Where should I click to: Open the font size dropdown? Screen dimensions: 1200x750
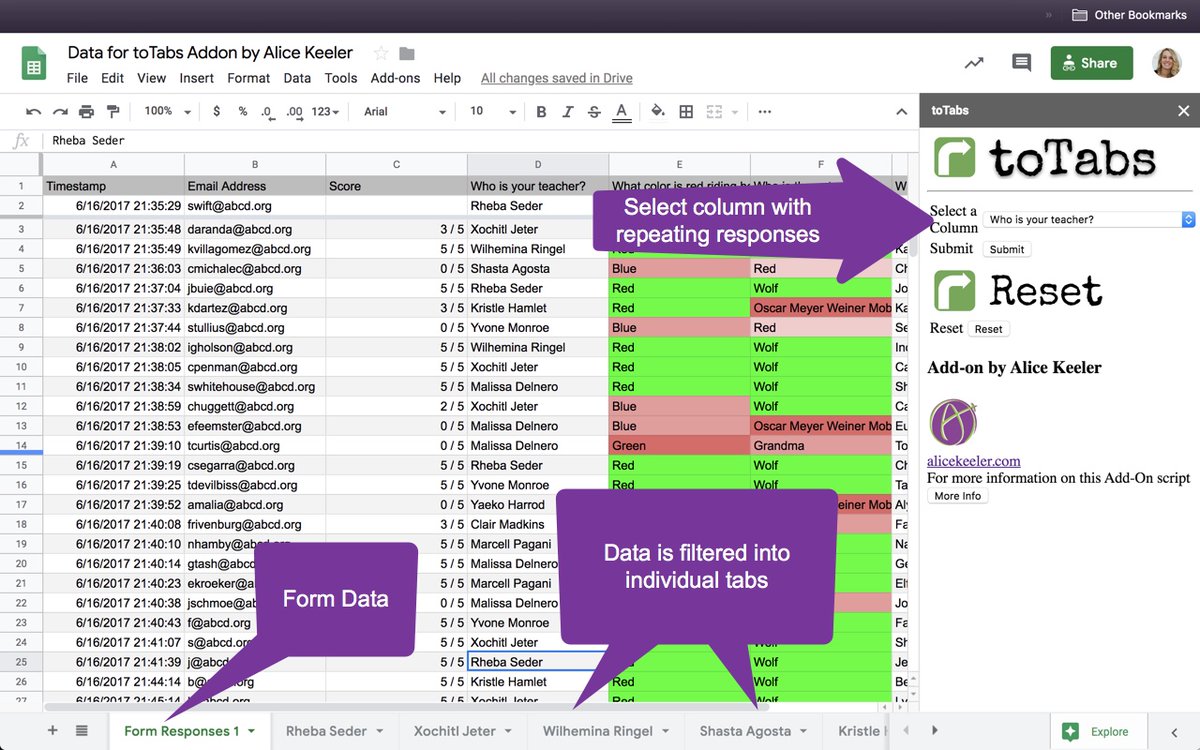coord(493,111)
